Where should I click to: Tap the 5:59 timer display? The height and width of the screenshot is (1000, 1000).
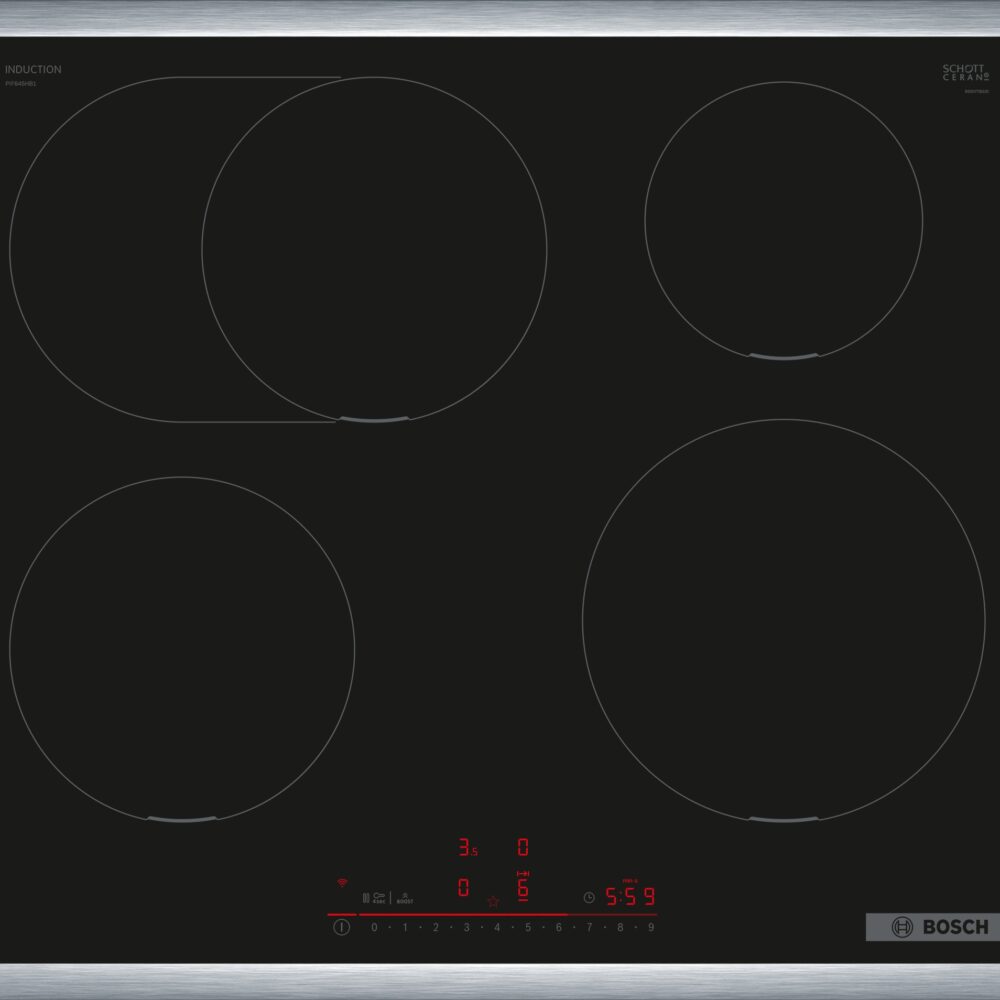point(630,897)
